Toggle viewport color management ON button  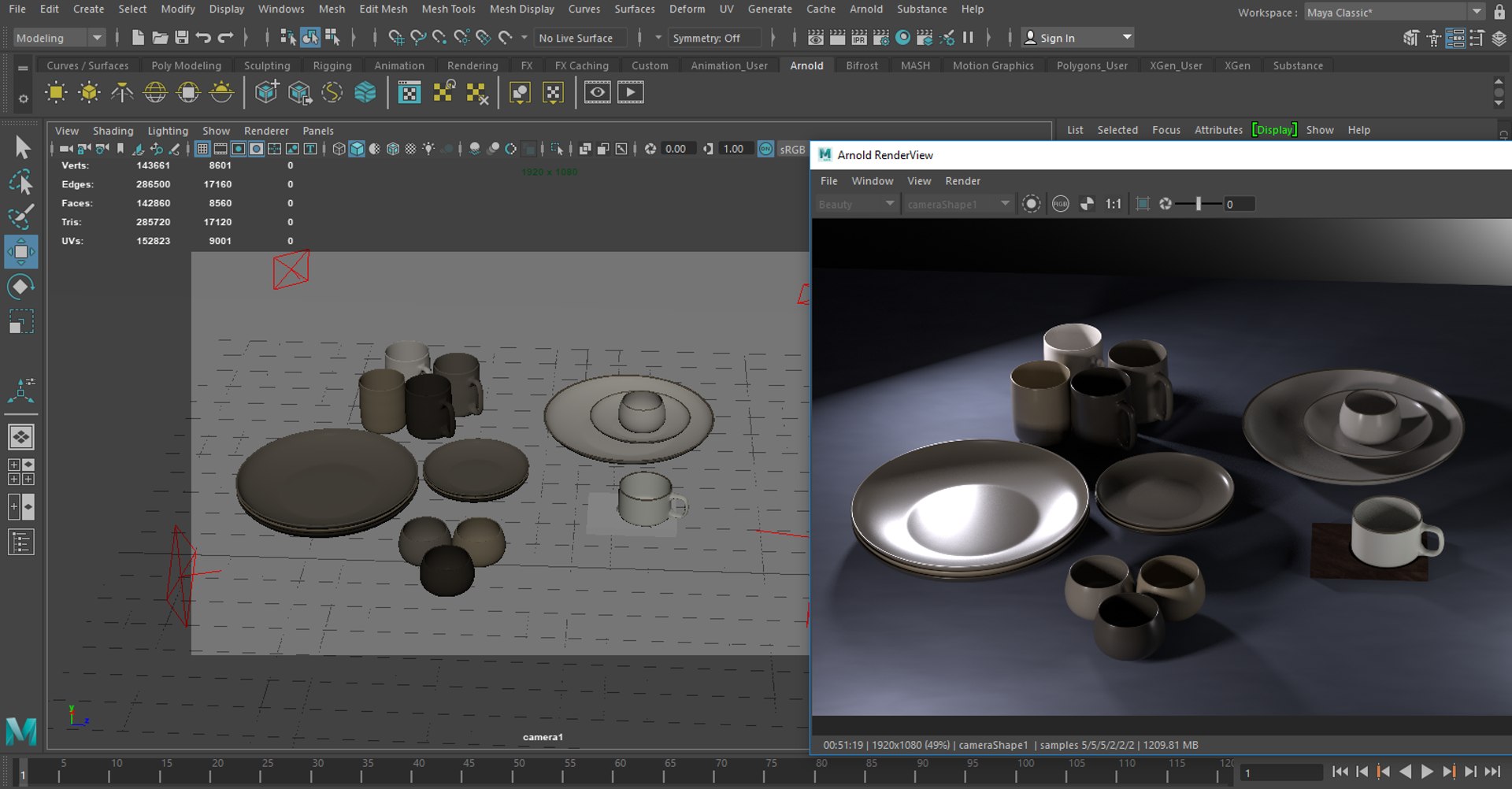tap(765, 149)
